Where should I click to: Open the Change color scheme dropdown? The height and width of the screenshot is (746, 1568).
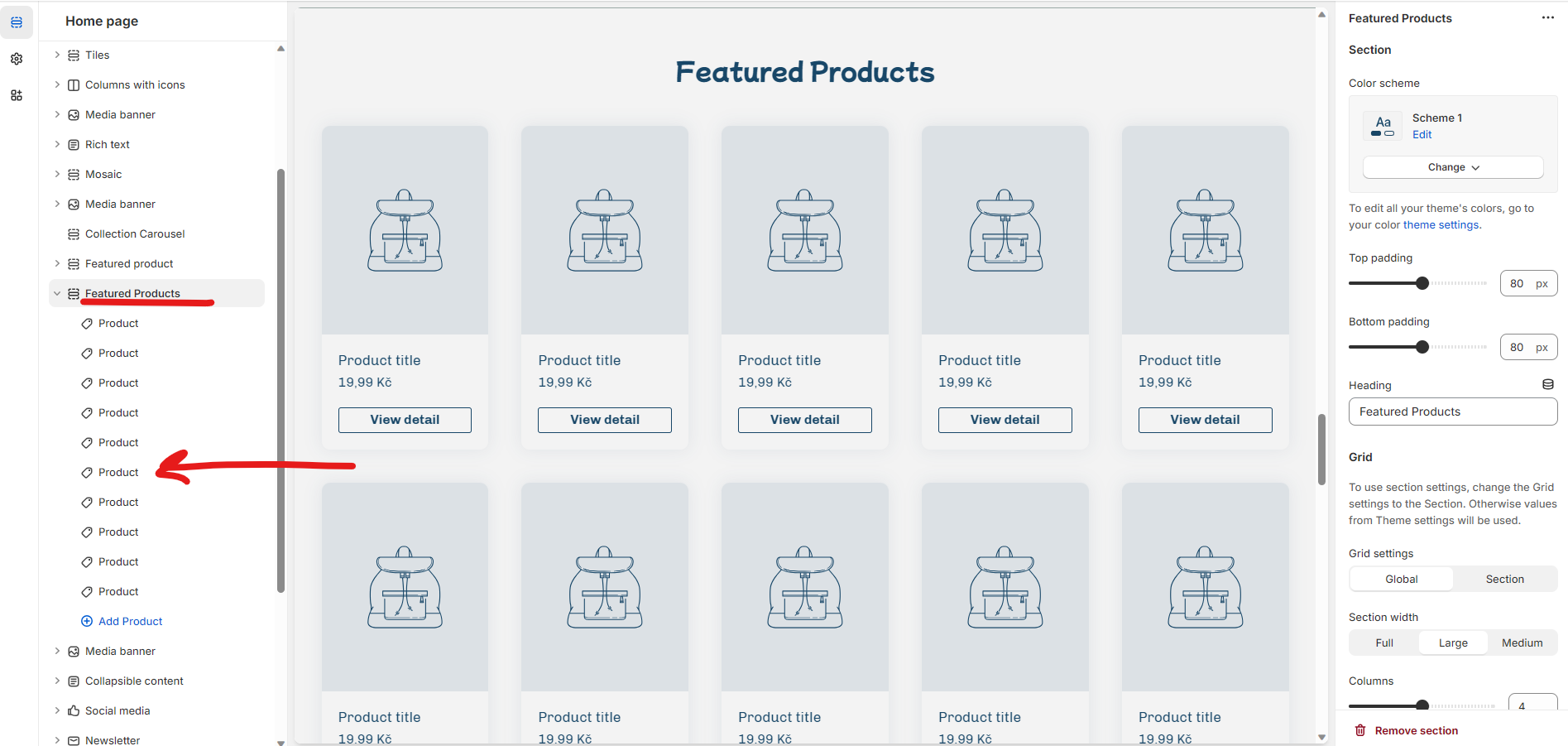1453,167
